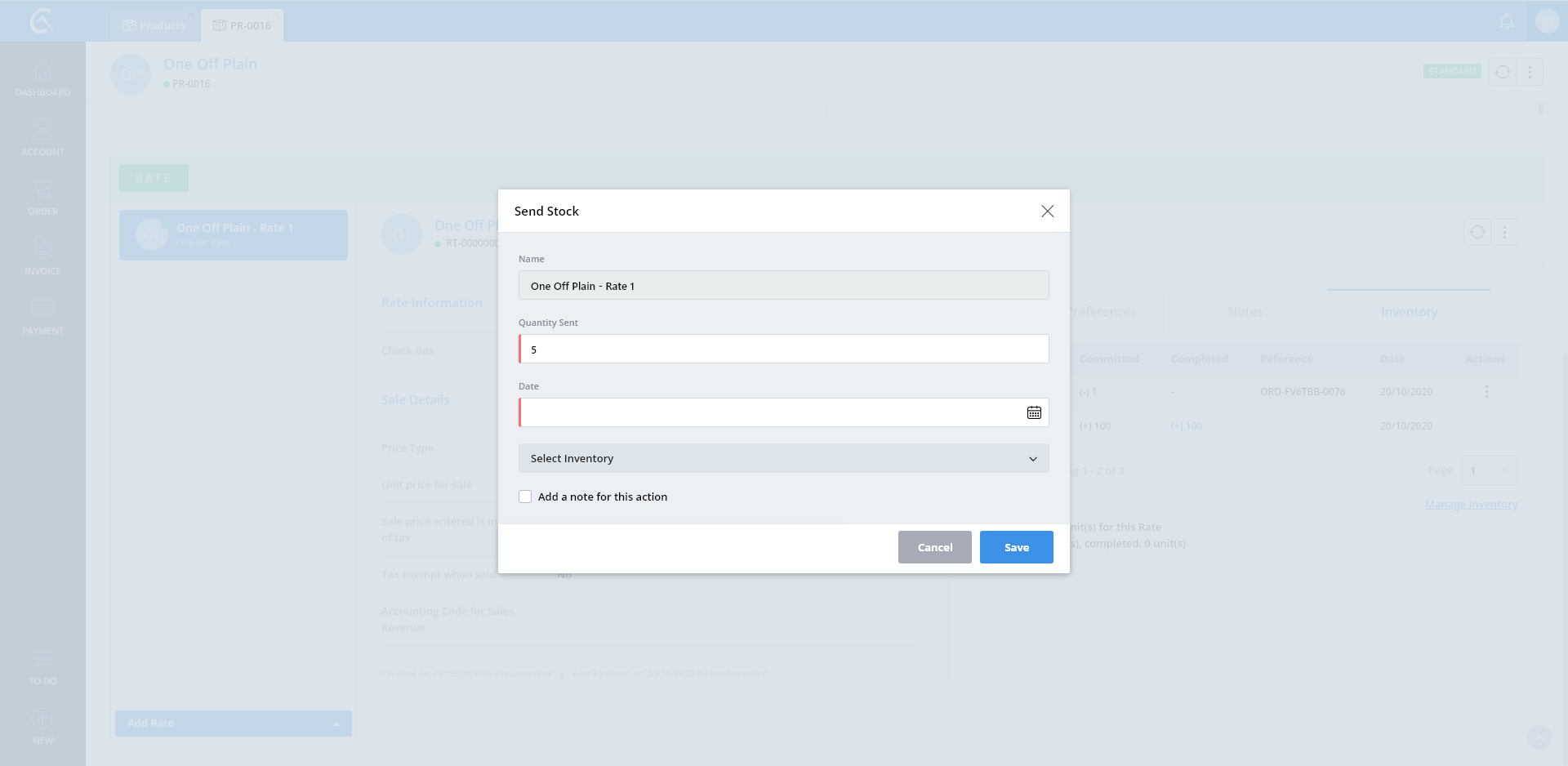
Task: Open the To Do list icon
Action: [x=42, y=667]
